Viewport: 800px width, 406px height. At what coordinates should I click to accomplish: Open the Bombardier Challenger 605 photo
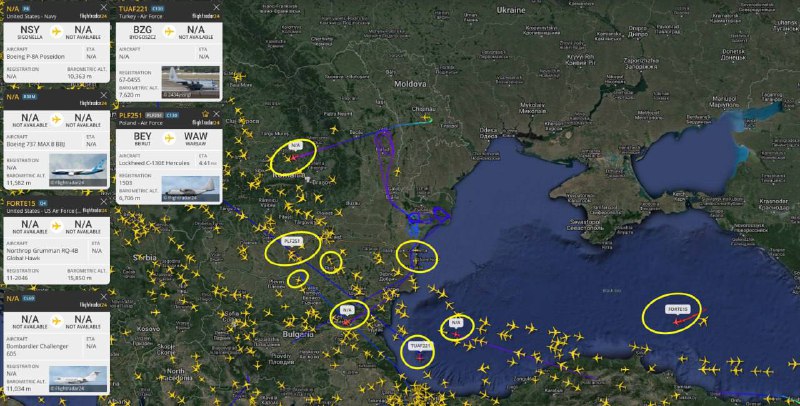pos(78,379)
